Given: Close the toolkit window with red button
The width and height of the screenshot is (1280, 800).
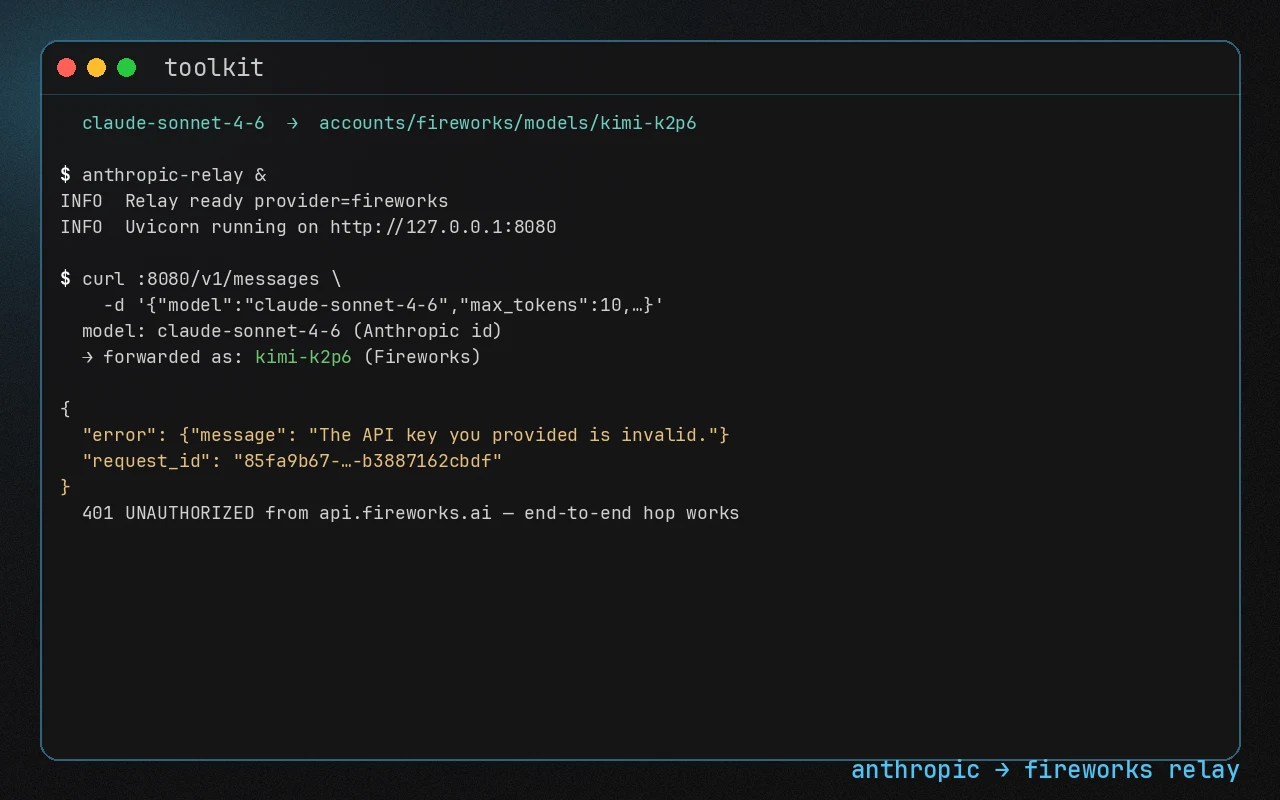Looking at the screenshot, I should [x=66, y=68].
